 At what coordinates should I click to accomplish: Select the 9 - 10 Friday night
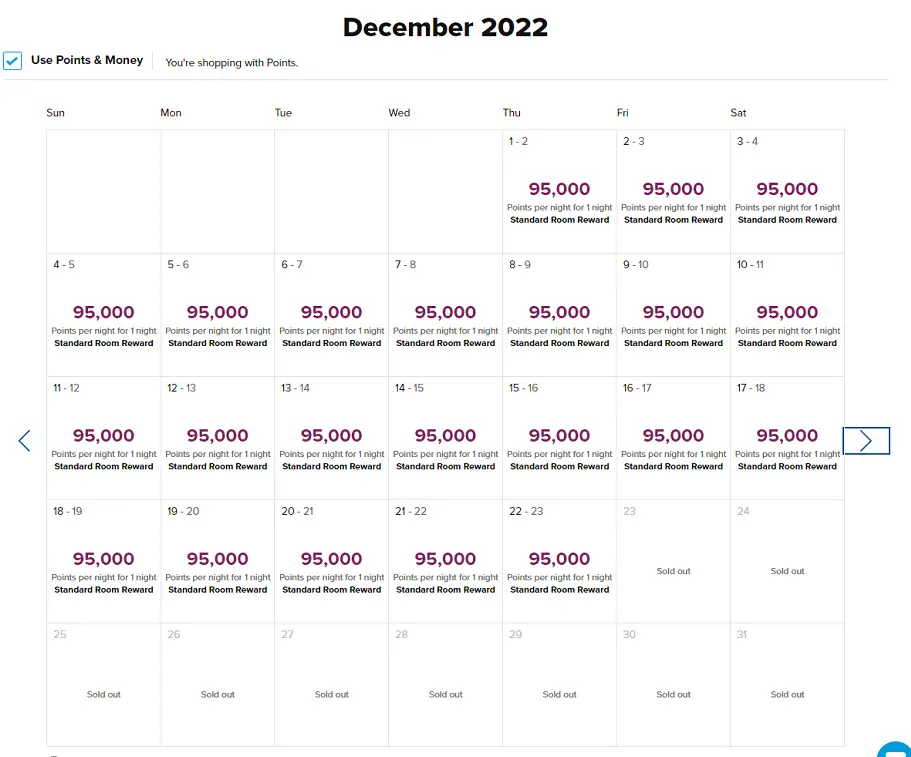(x=673, y=315)
